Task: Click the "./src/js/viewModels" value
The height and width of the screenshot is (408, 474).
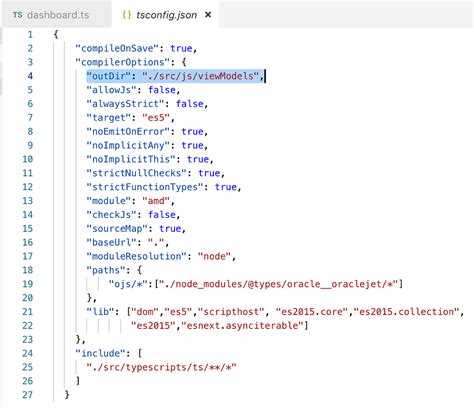Action: tap(201, 76)
